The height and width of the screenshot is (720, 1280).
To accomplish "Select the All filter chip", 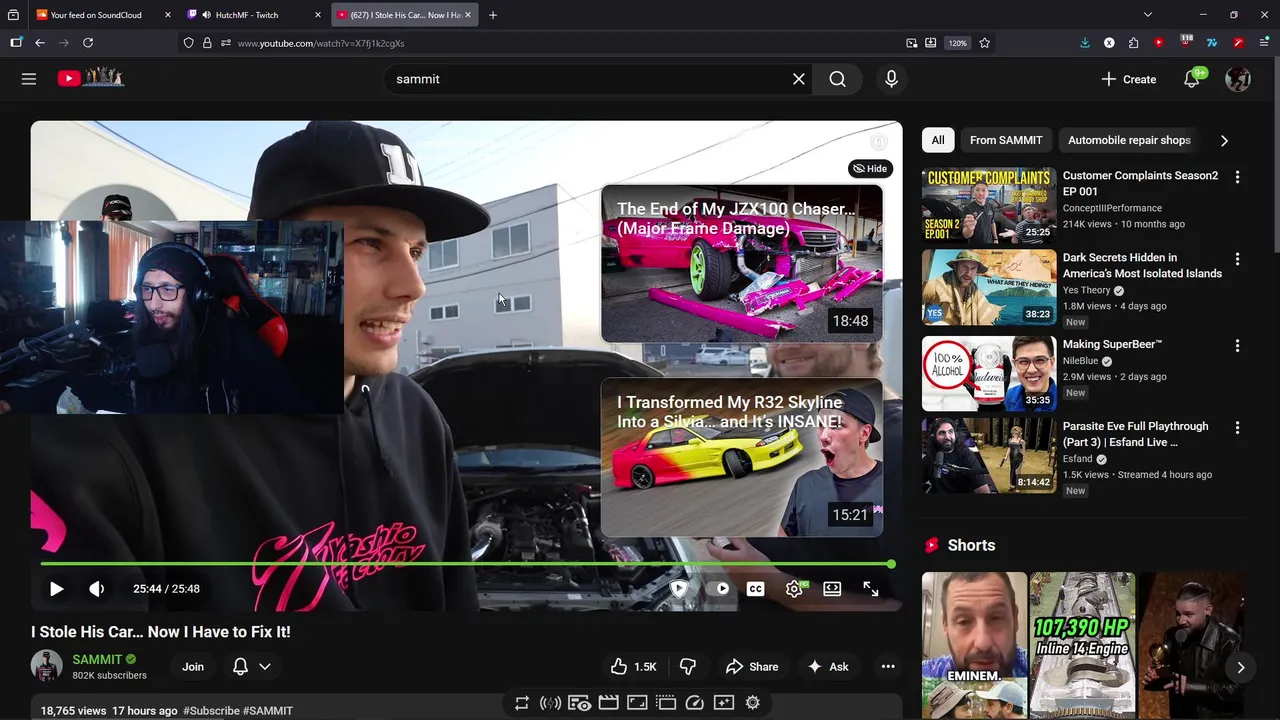I will 938,140.
